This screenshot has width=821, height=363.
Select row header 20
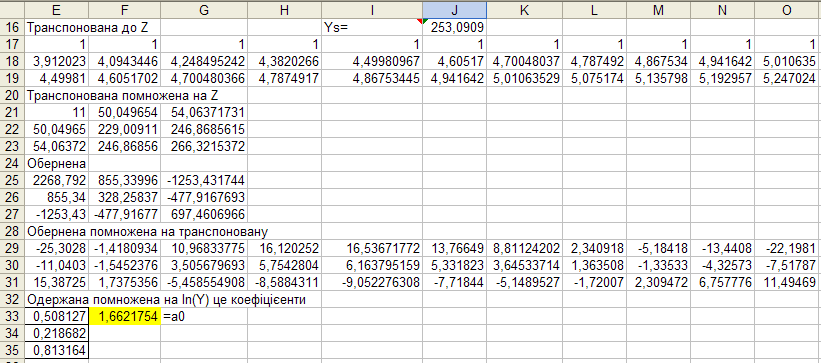12,95
